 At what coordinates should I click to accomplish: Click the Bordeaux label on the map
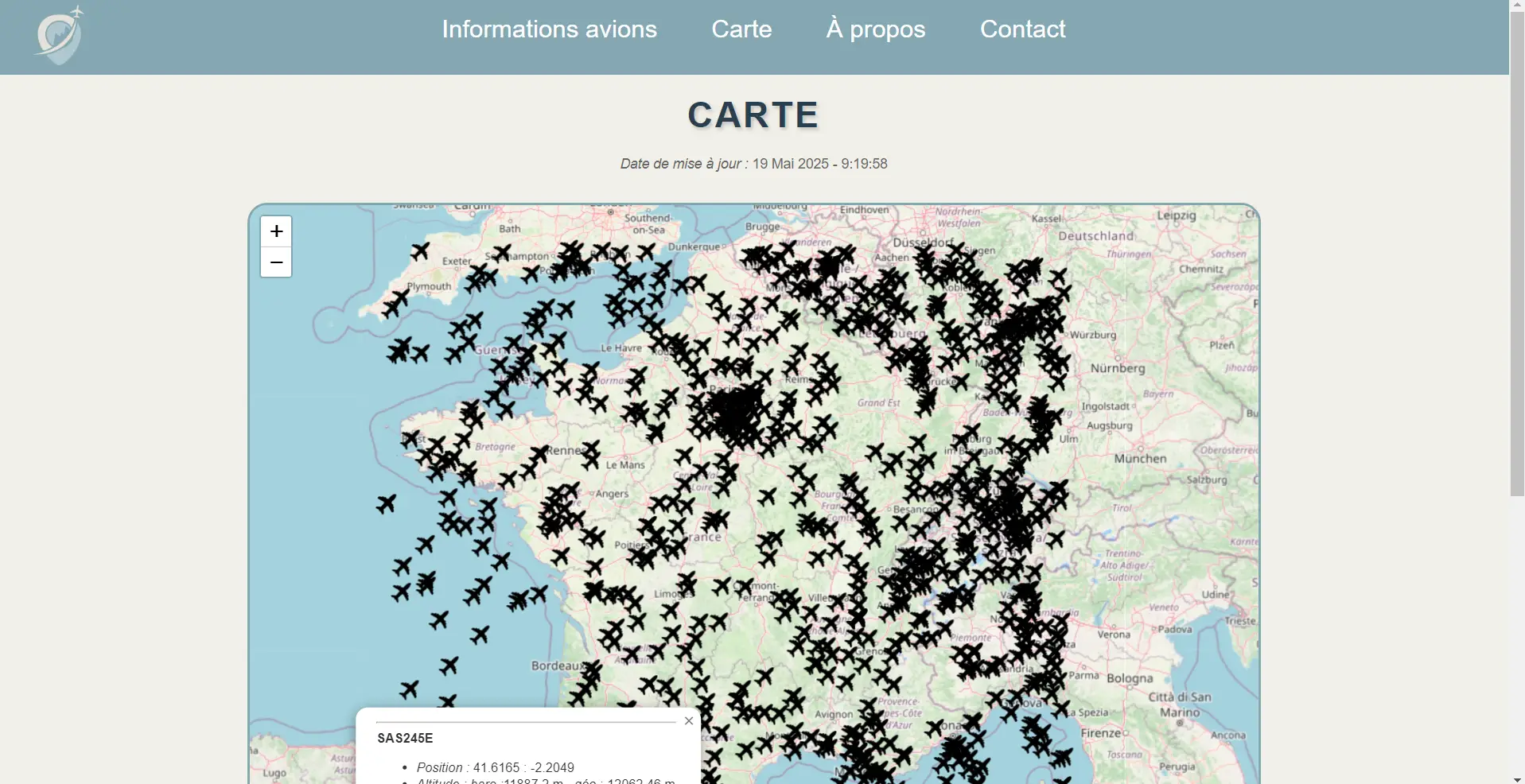click(x=558, y=666)
